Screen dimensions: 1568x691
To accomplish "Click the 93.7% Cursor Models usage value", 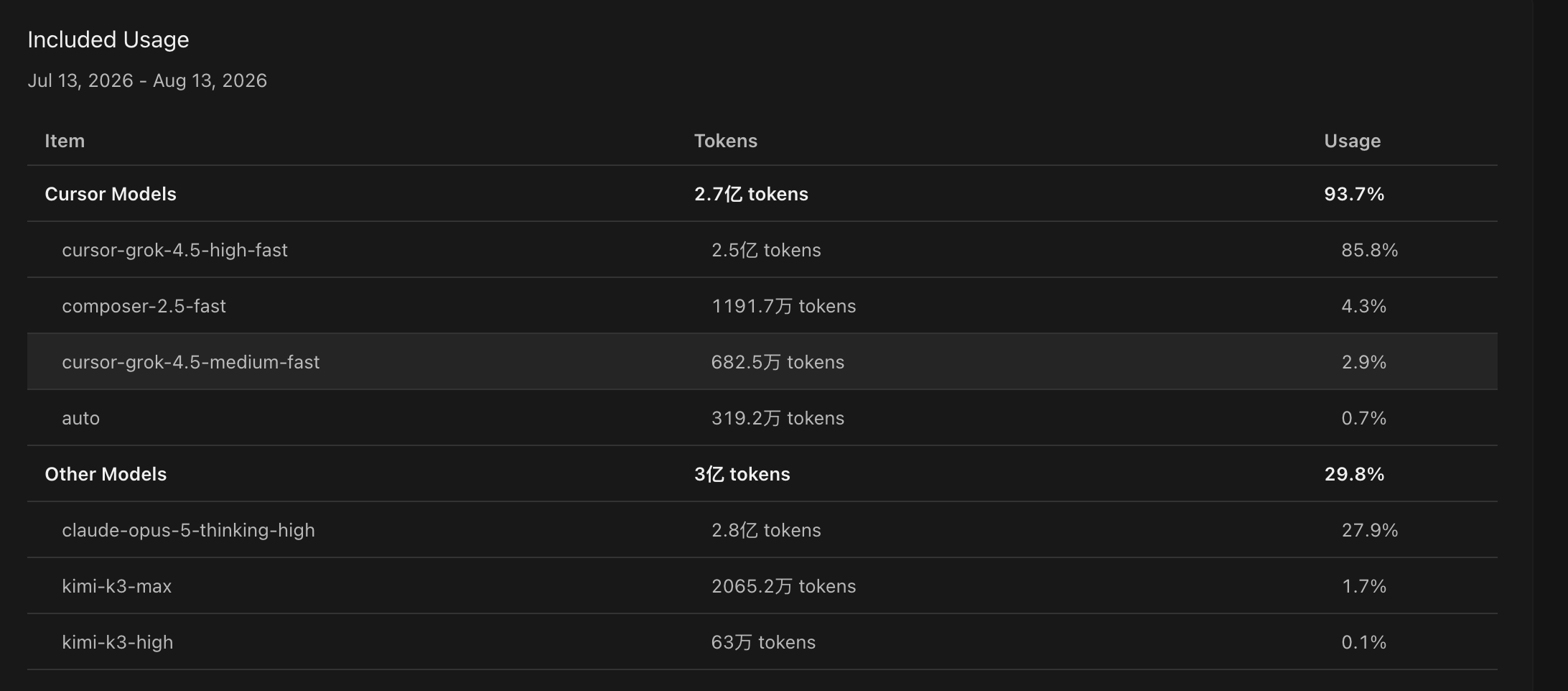I will coord(1354,194).
